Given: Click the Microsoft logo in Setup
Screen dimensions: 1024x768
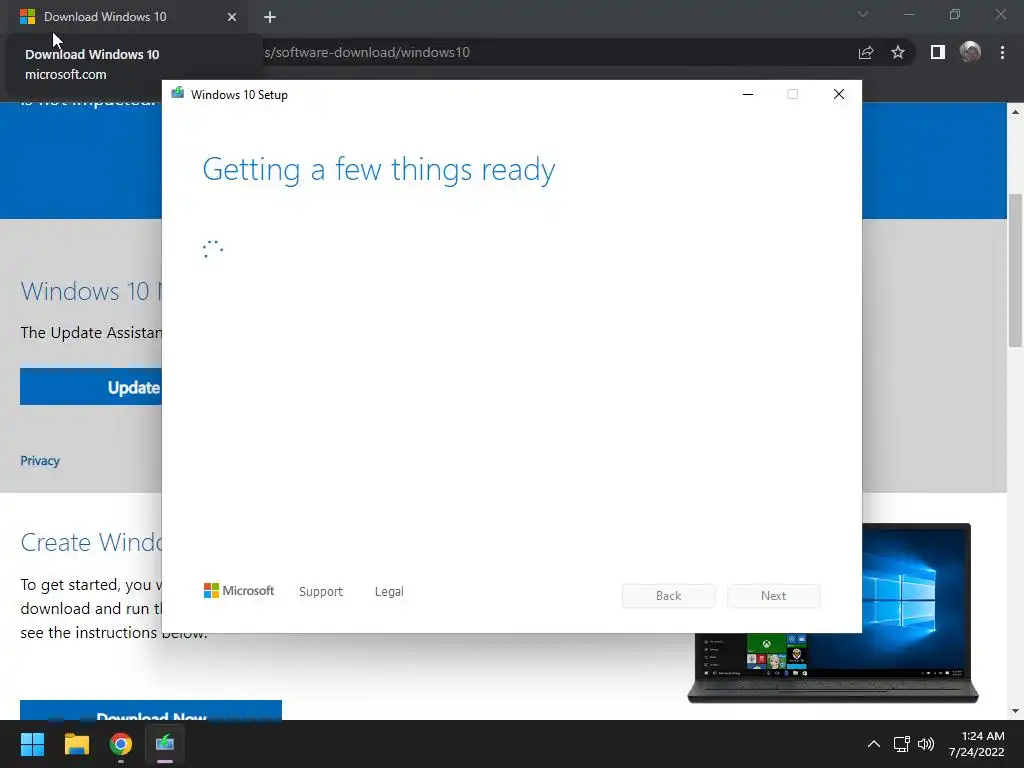Looking at the screenshot, I should pyautogui.click(x=239, y=591).
